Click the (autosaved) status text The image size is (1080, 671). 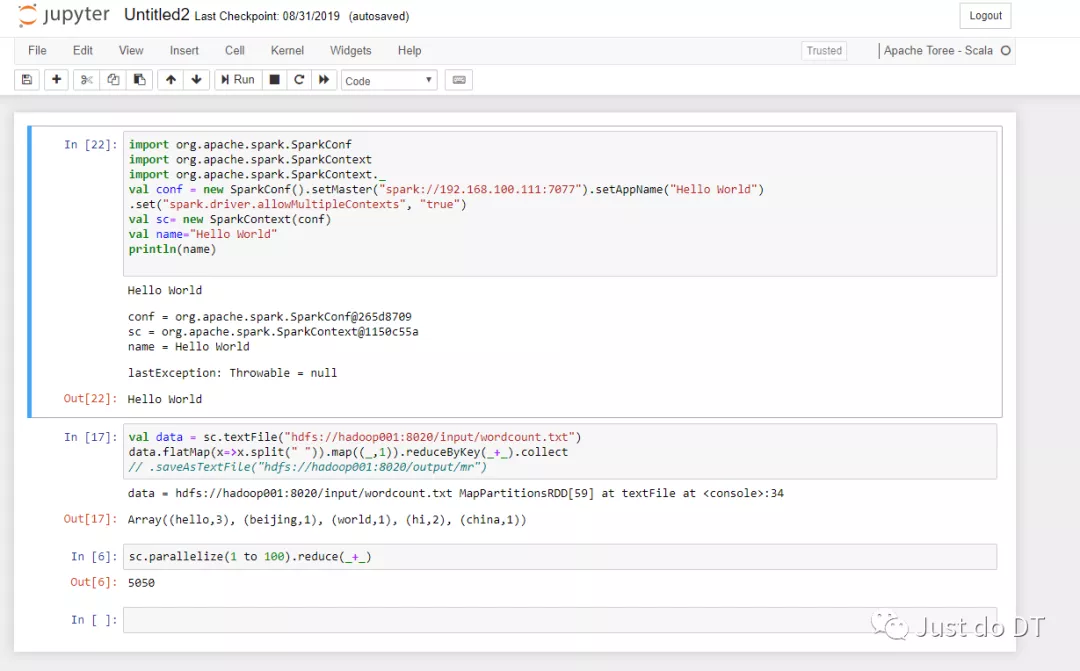click(x=379, y=16)
